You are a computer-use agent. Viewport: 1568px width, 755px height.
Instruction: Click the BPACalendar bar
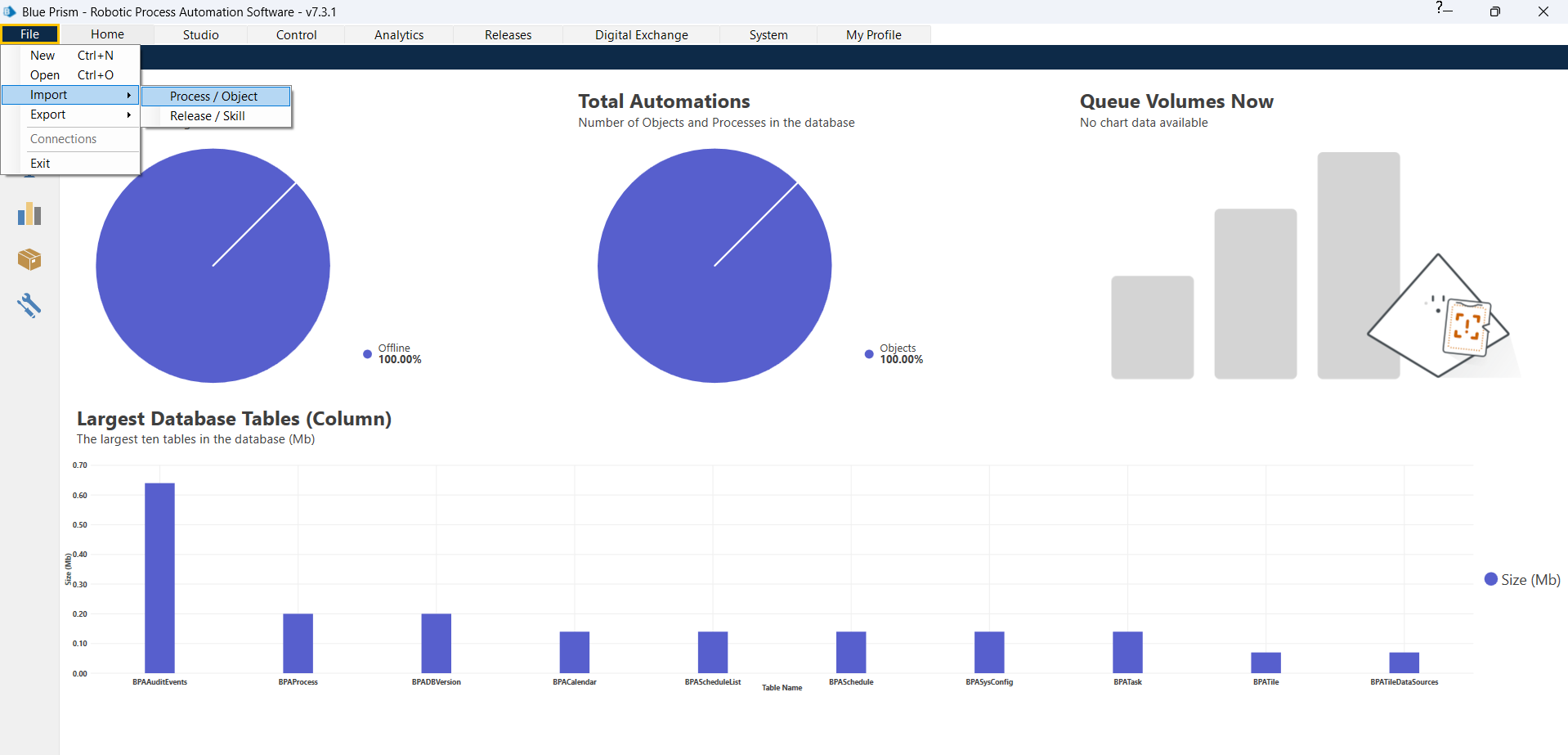pos(574,653)
